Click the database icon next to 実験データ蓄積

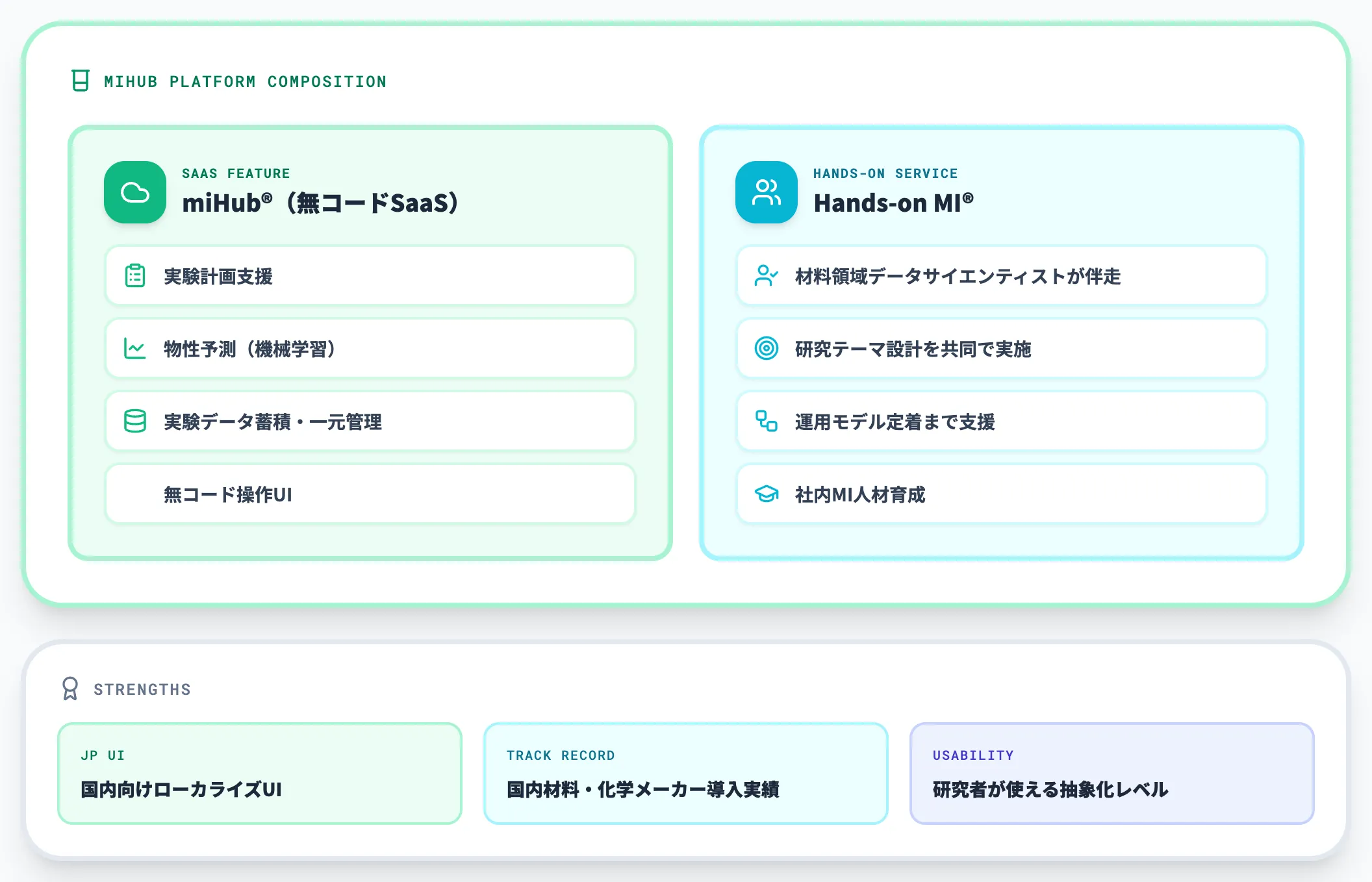click(135, 422)
